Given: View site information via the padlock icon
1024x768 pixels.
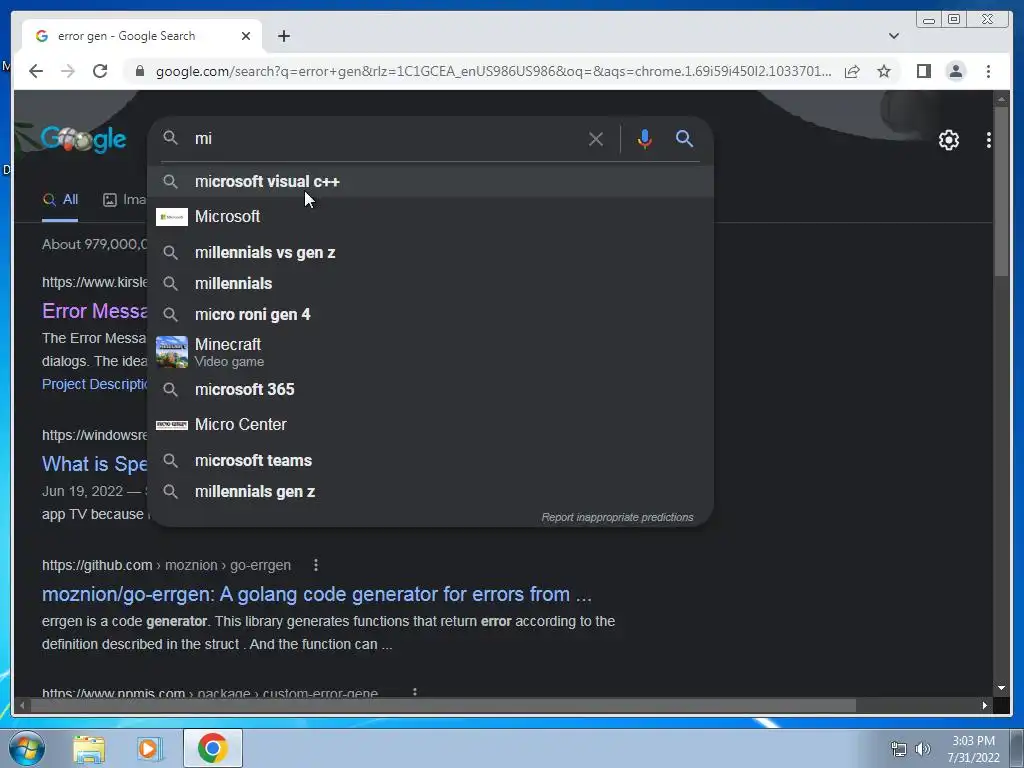Looking at the screenshot, I should [139, 71].
